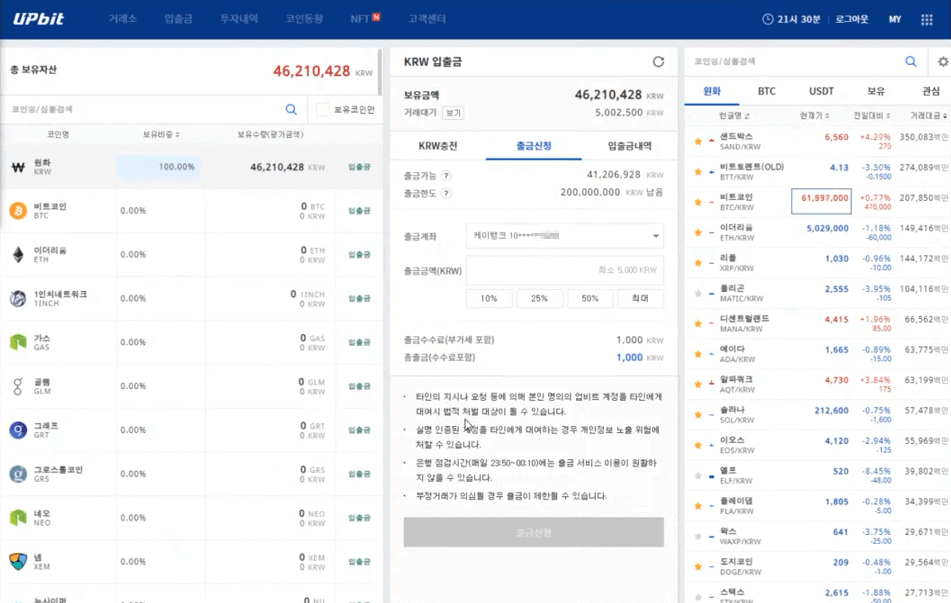Click the 그래프 GRT coin icon
Image resolution: width=951 pixels, height=603 pixels.
[x=18, y=430]
